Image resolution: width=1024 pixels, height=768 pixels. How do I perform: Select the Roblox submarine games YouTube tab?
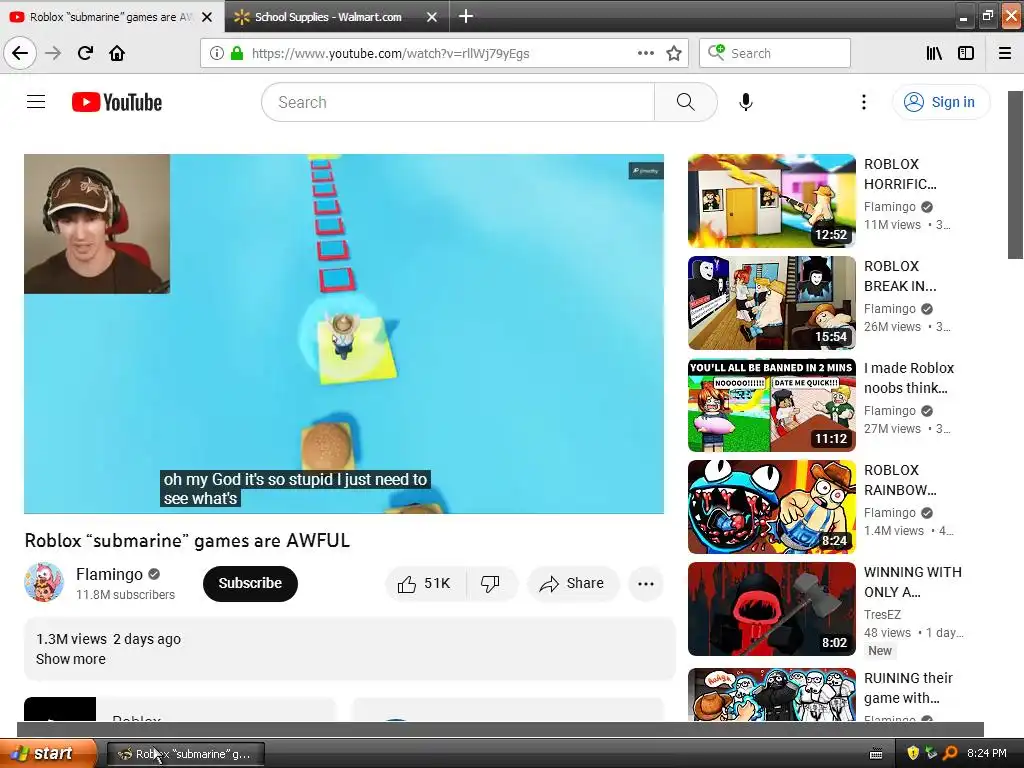click(102, 17)
